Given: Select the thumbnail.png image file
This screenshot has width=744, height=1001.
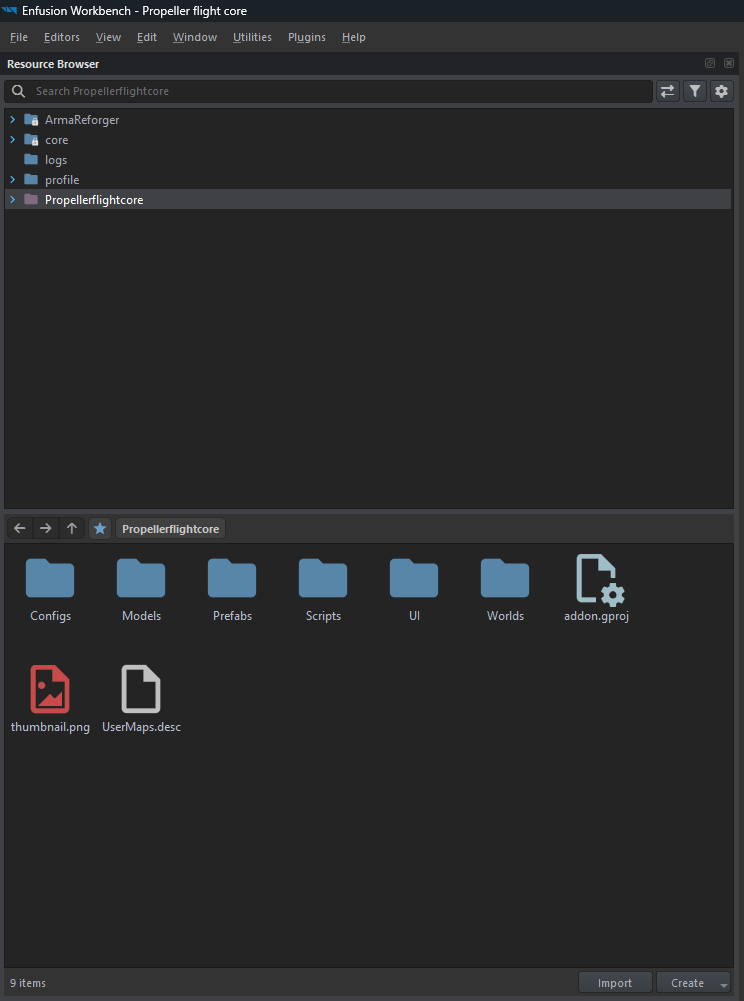Looking at the screenshot, I should click(50, 699).
